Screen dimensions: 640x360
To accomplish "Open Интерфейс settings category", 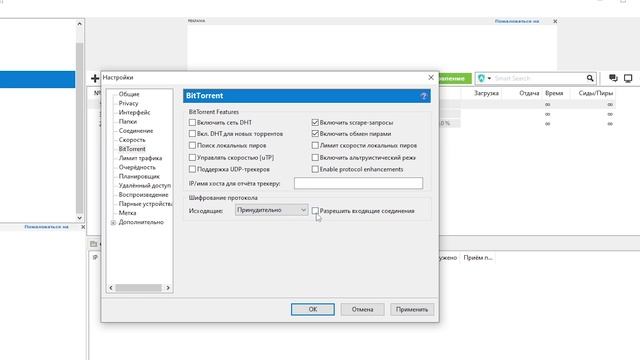I will (135, 112).
